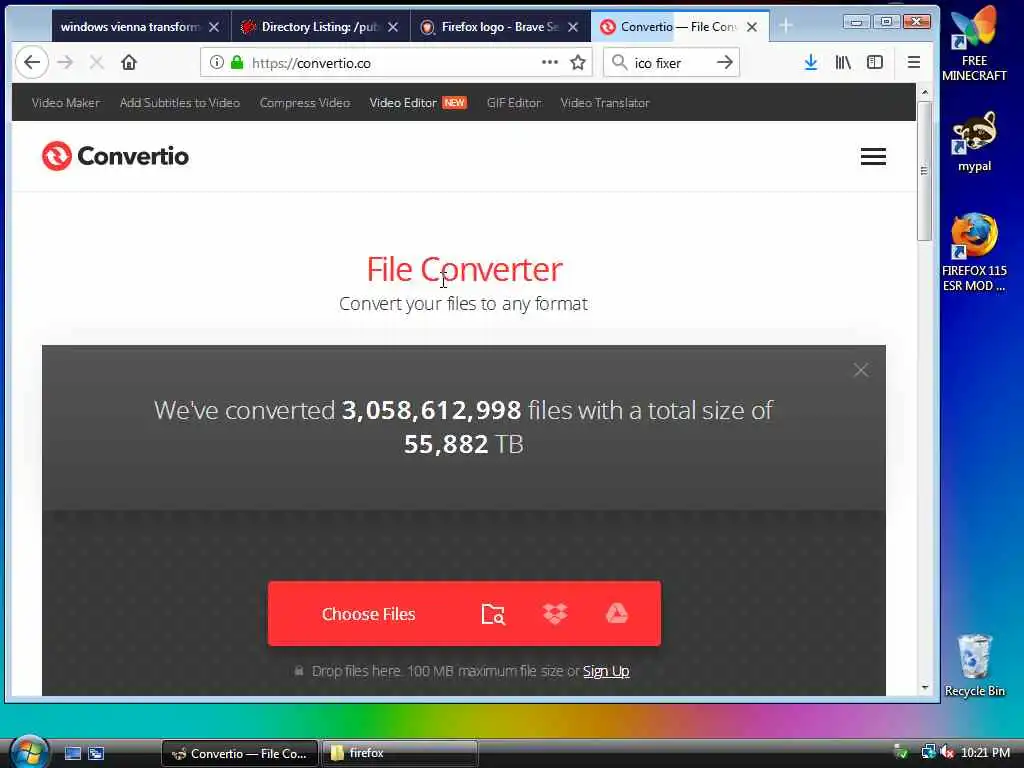Bookmark this page with the star icon

[578, 63]
